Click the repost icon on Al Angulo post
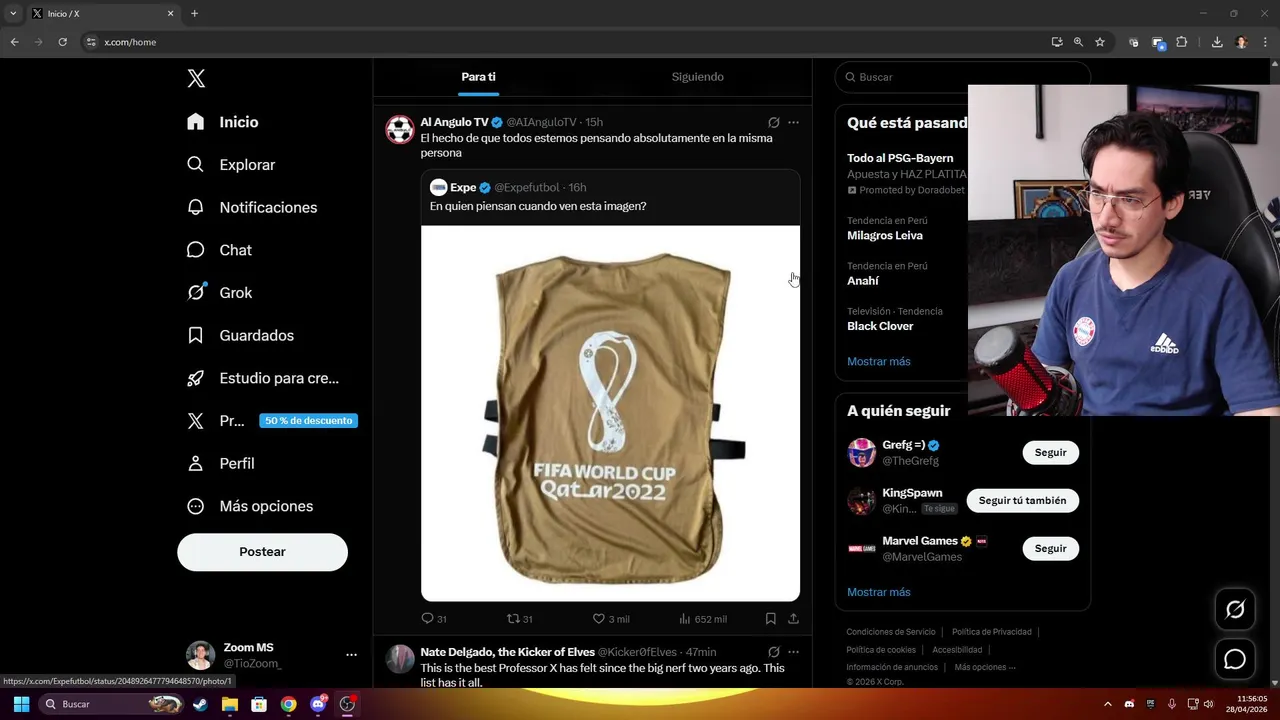Image resolution: width=1280 pixels, height=720 pixels. click(x=513, y=619)
